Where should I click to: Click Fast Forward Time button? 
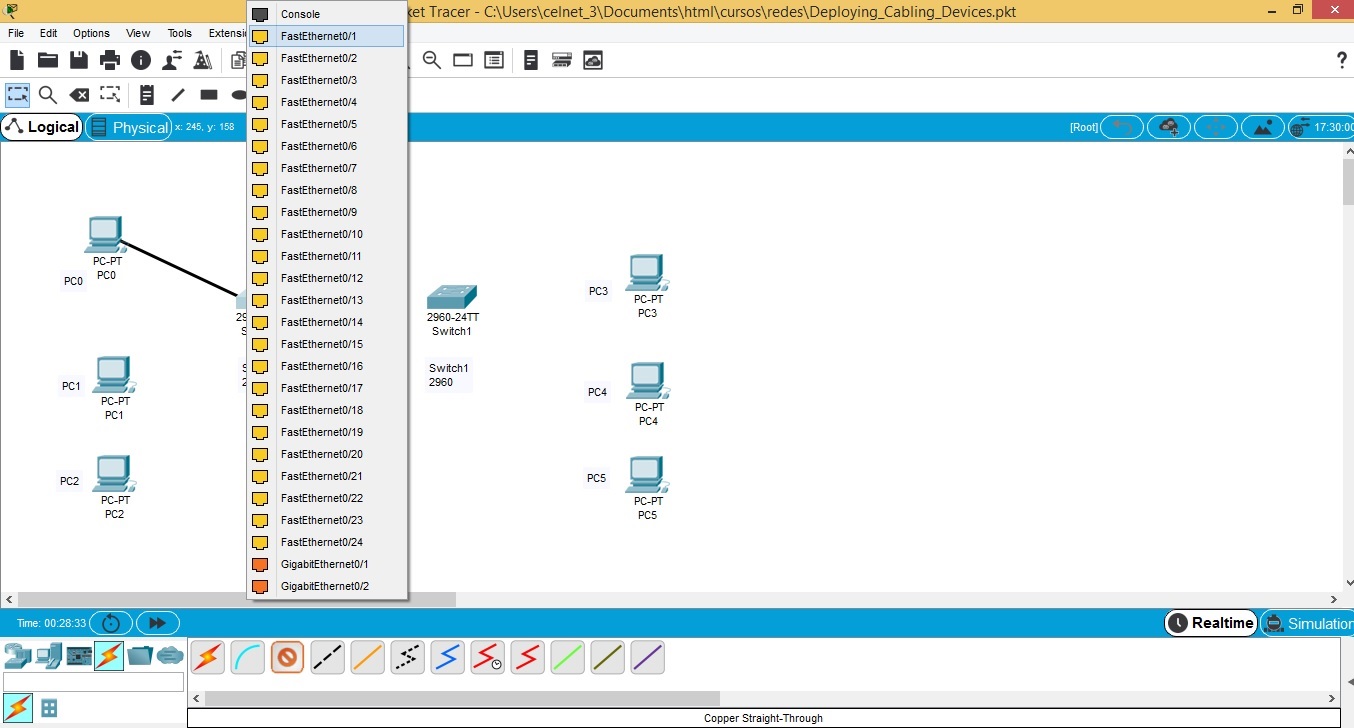tap(157, 623)
